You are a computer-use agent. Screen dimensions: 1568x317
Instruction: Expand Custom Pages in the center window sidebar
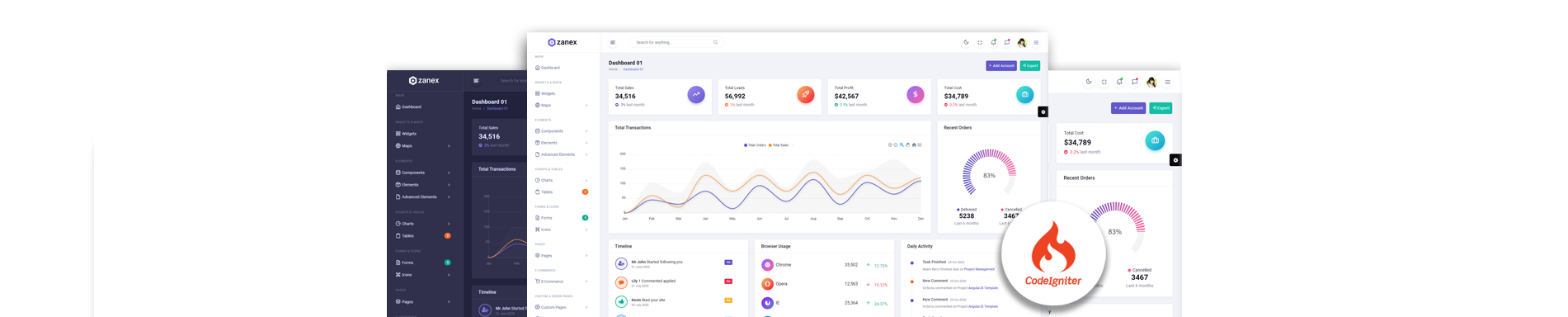point(561,307)
